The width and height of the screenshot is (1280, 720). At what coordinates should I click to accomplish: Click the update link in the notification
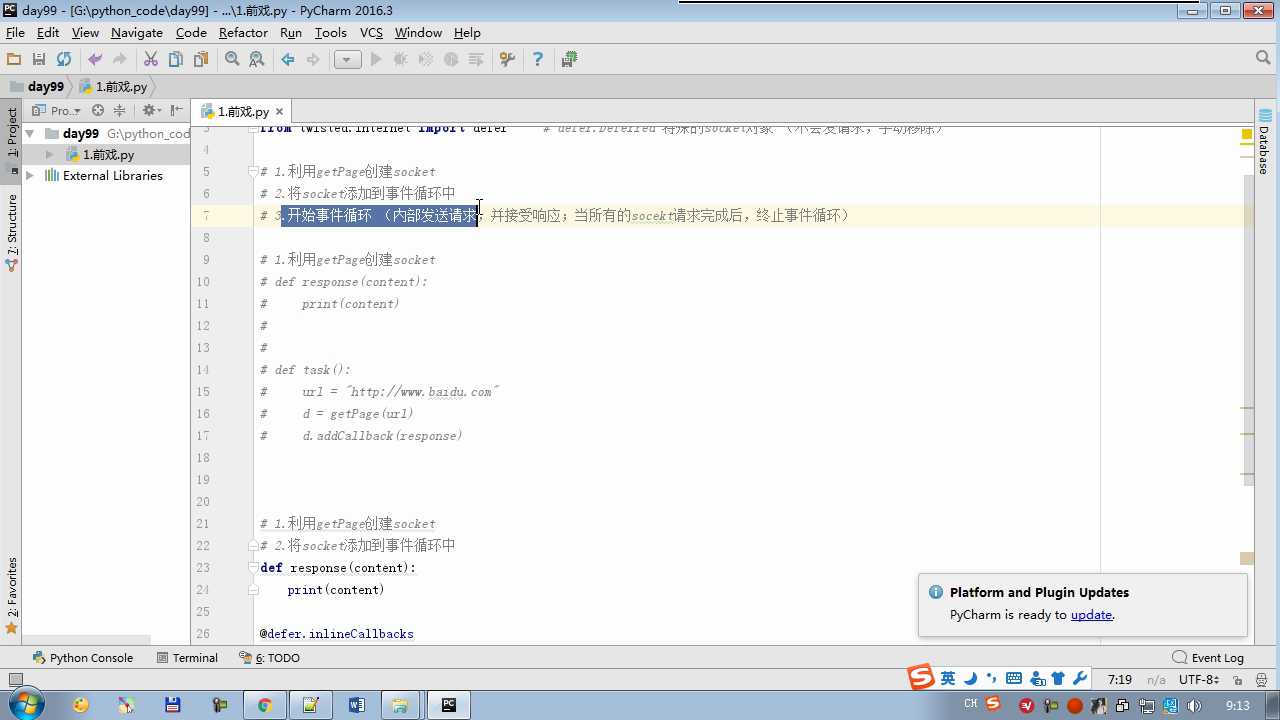click(x=1091, y=615)
